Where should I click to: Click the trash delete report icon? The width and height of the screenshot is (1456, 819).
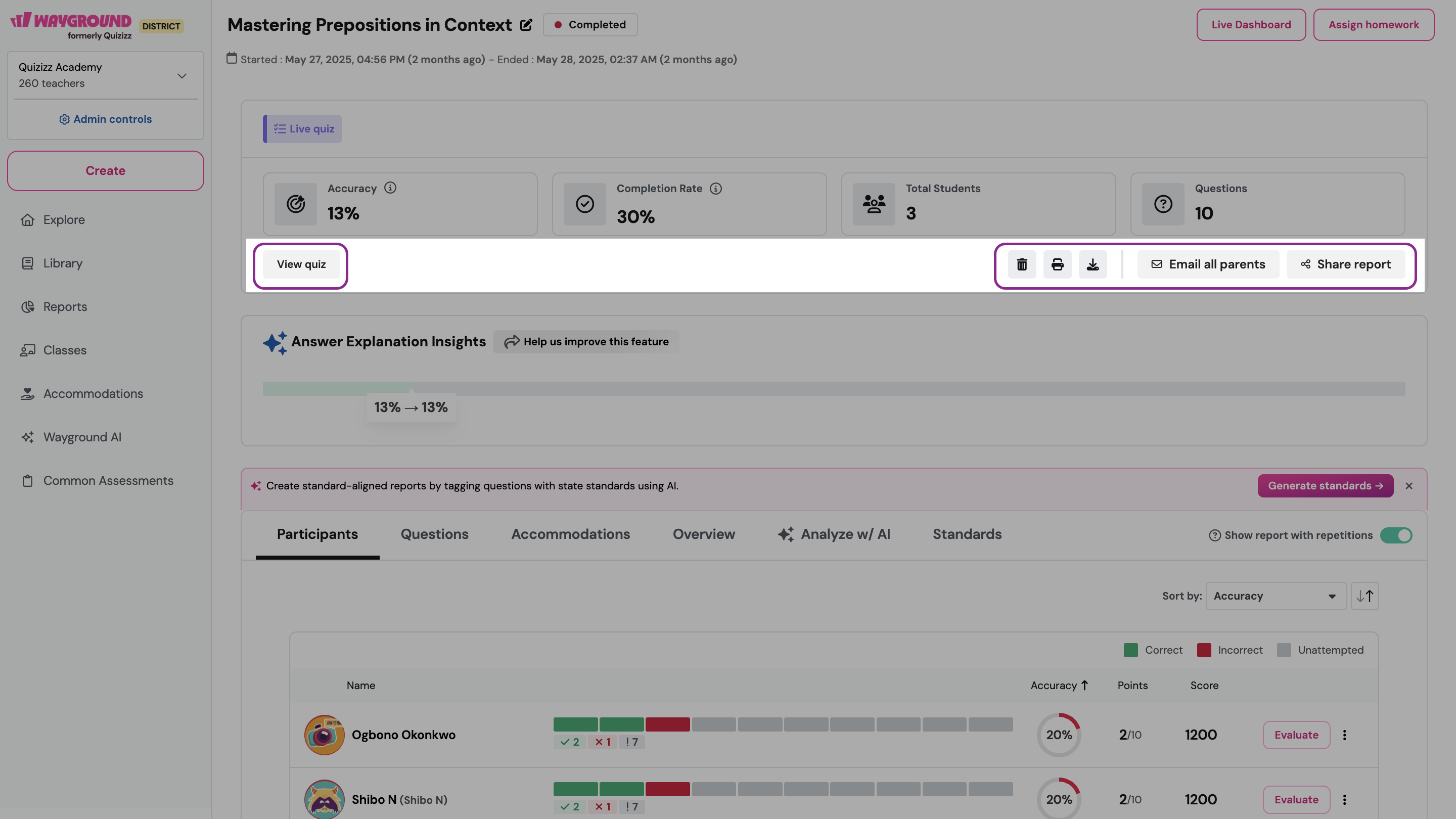click(x=1021, y=264)
